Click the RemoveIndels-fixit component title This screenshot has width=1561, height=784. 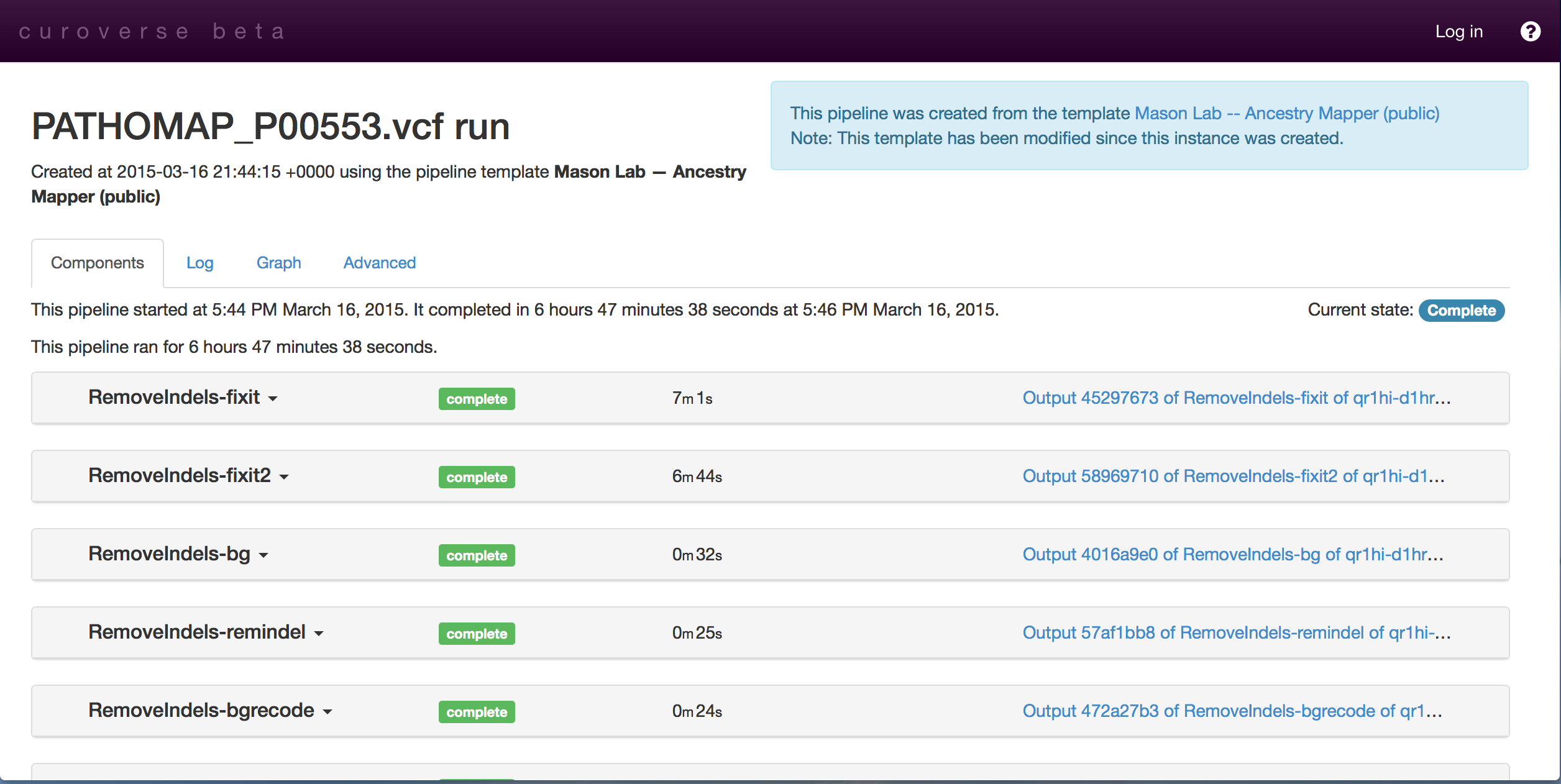(x=174, y=397)
